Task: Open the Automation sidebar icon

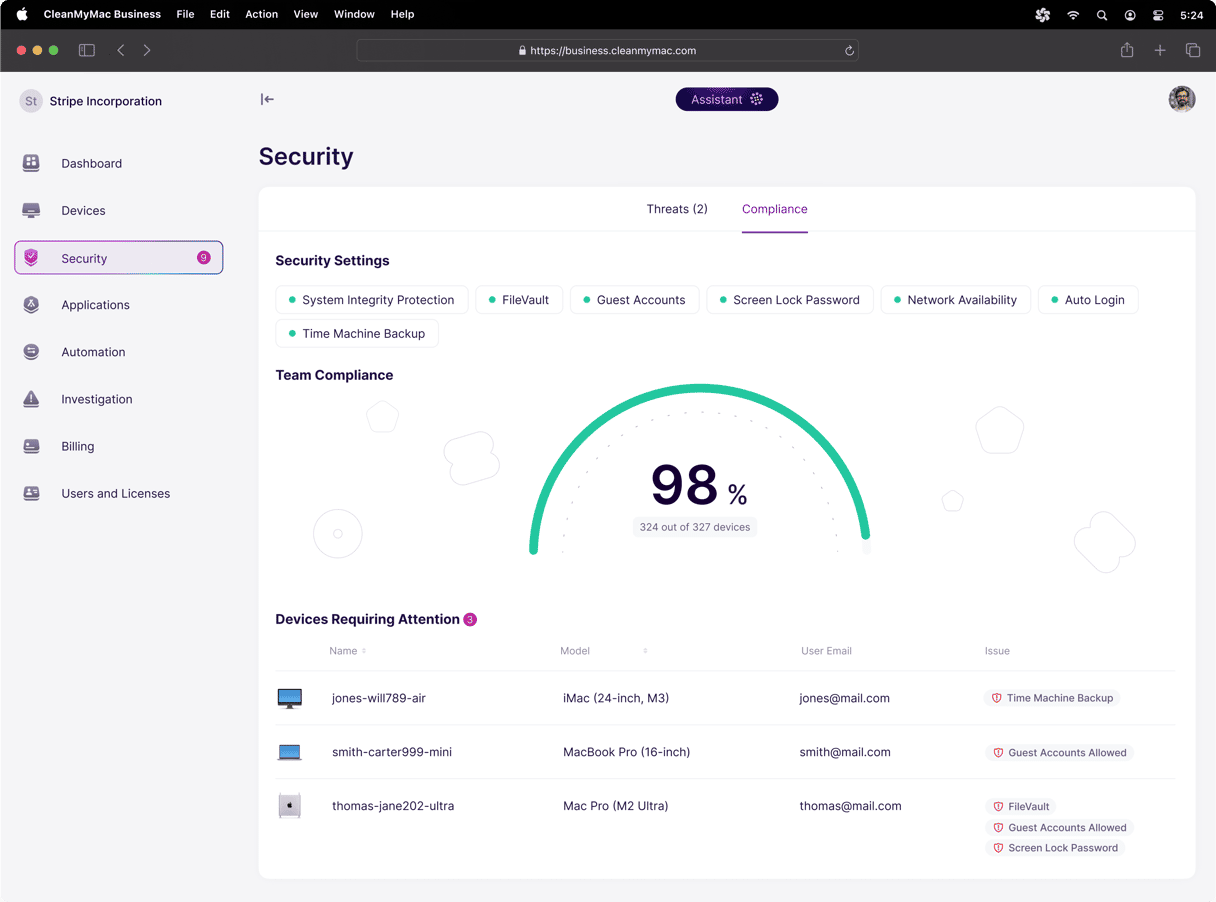Action: (x=31, y=352)
